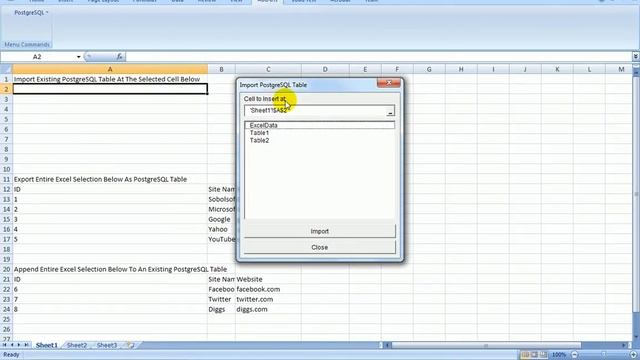Click the 'Ready' status bar text
The height and width of the screenshot is (360, 640).
[11, 355]
